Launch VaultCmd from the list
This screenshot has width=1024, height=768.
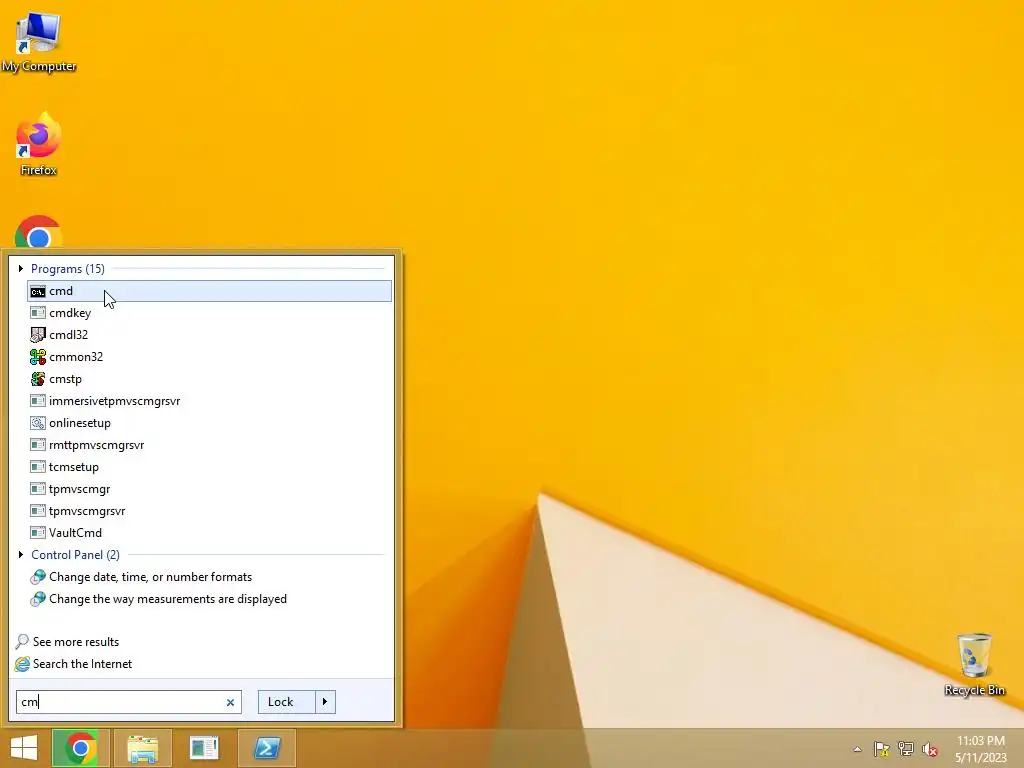[x=209, y=533]
